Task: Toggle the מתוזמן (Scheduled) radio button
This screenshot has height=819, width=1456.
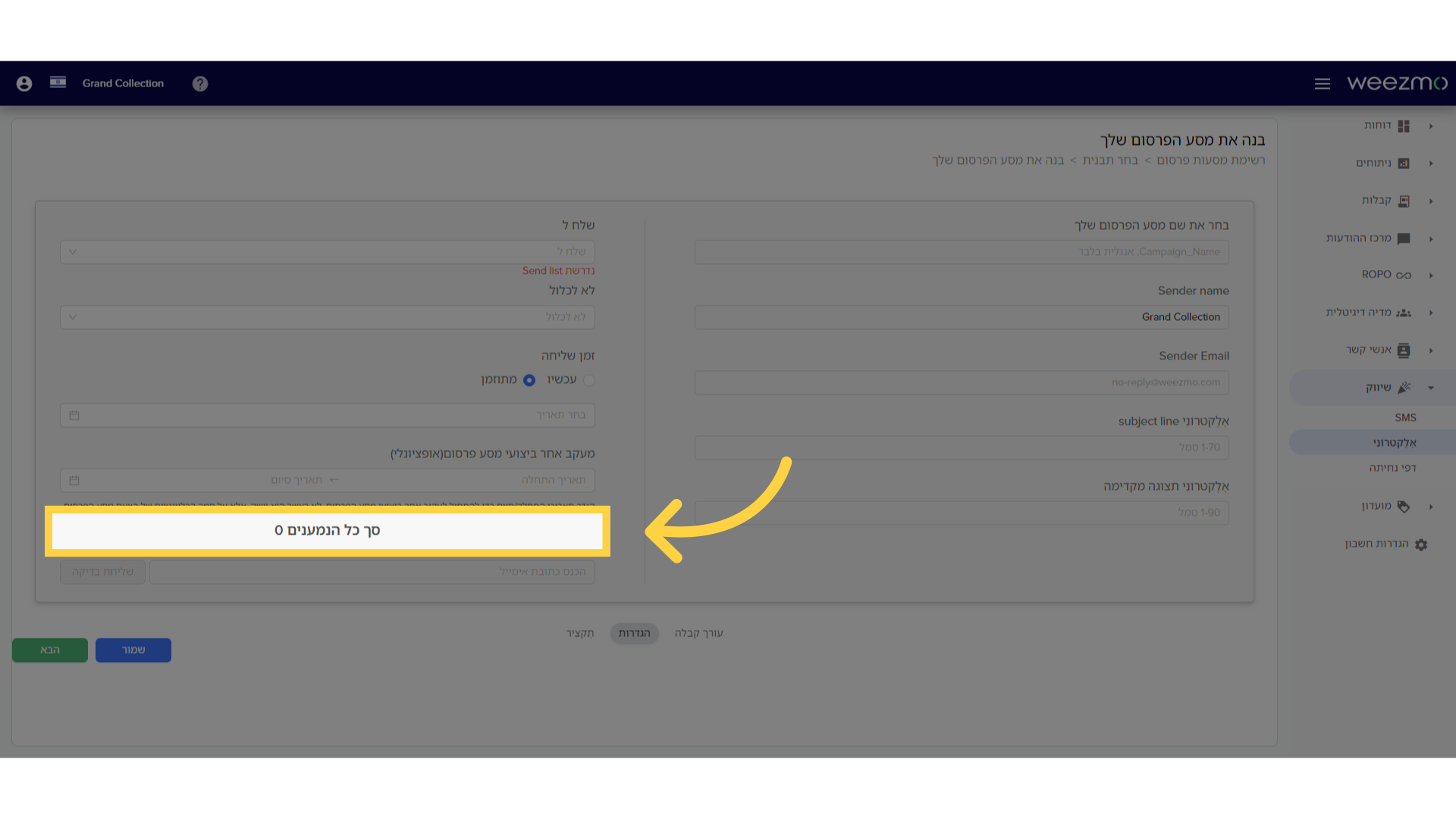Action: tap(530, 379)
